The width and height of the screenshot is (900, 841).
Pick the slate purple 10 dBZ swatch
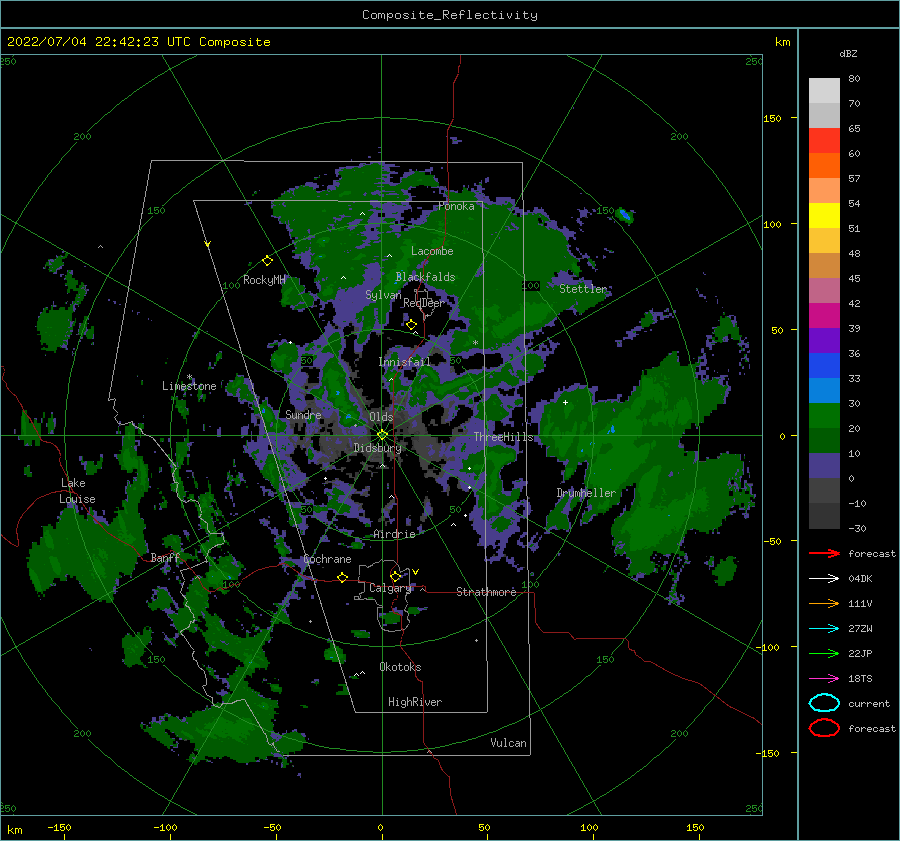(824, 466)
